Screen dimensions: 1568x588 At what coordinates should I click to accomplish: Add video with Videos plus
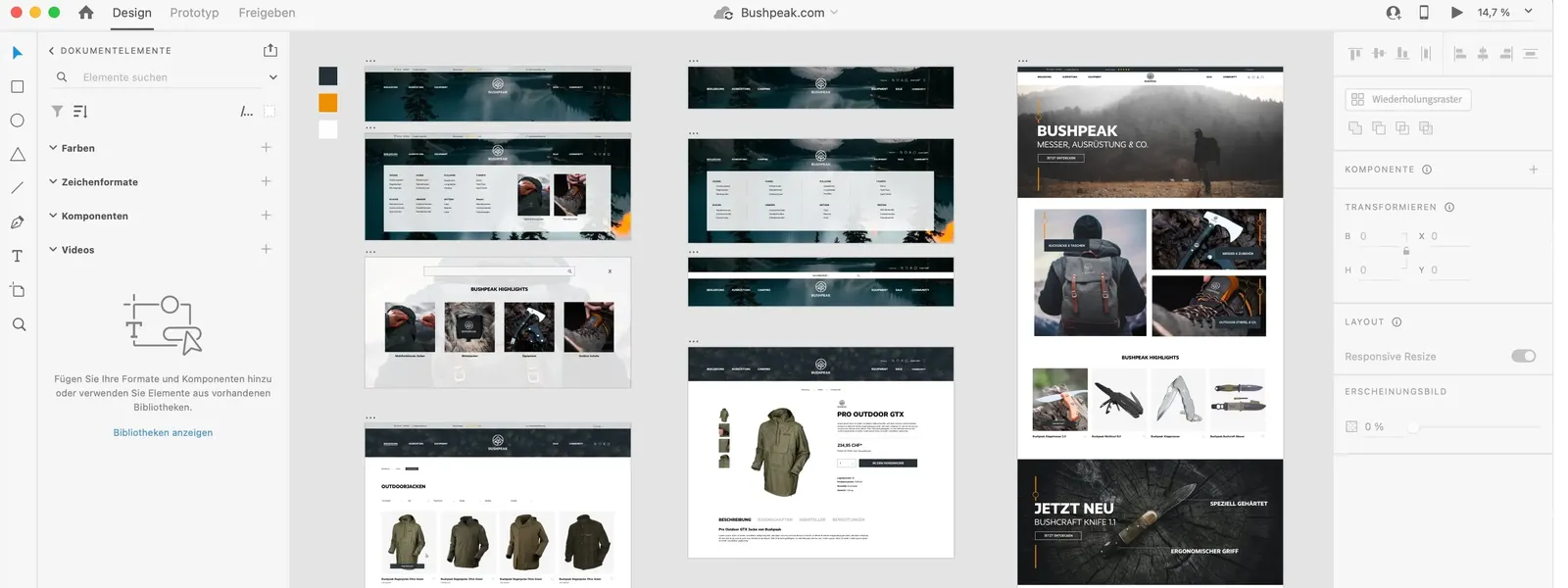click(x=266, y=249)
